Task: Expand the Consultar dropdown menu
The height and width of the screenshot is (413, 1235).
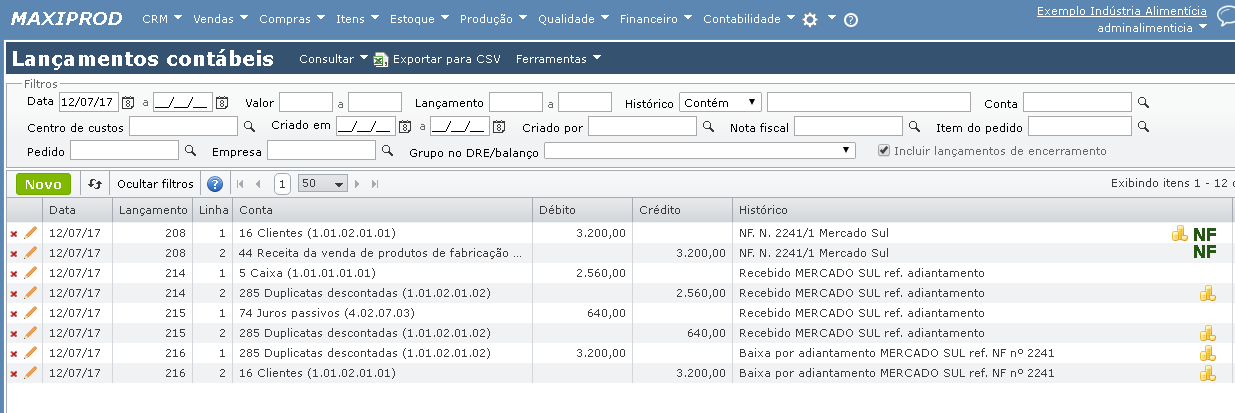Action: point(333,59)
